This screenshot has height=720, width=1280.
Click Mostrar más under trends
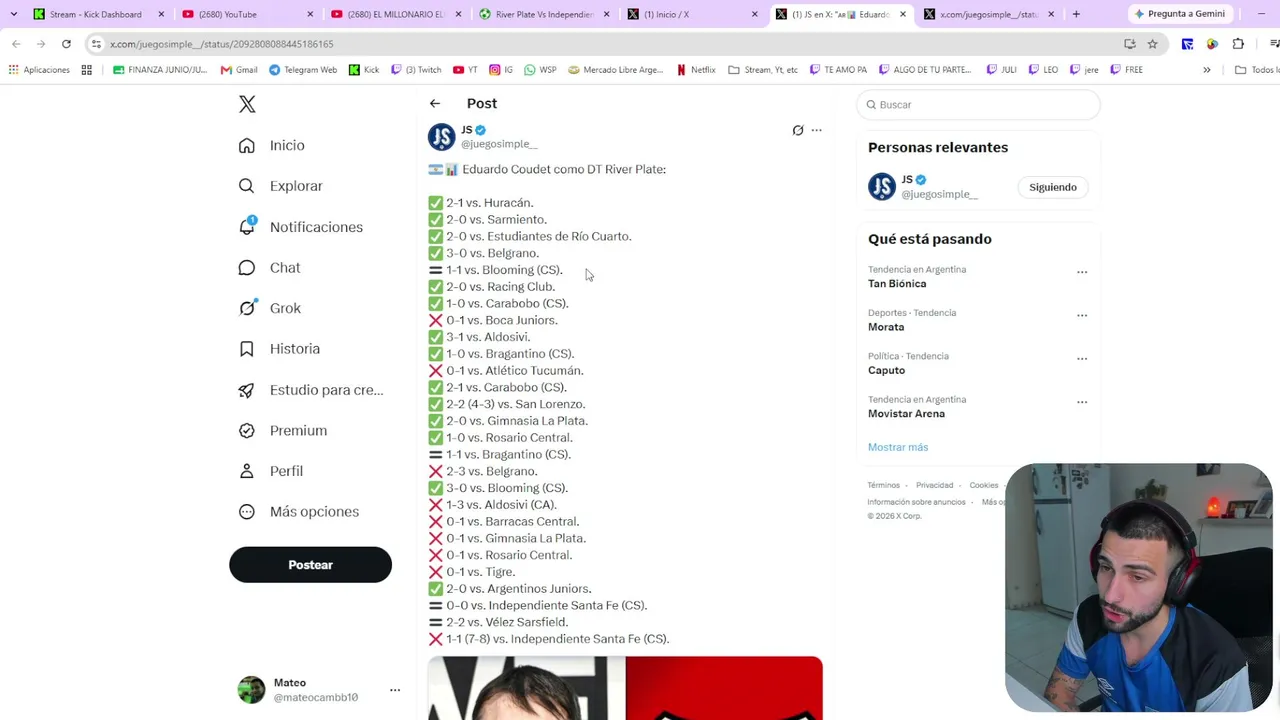coord(898,447)
